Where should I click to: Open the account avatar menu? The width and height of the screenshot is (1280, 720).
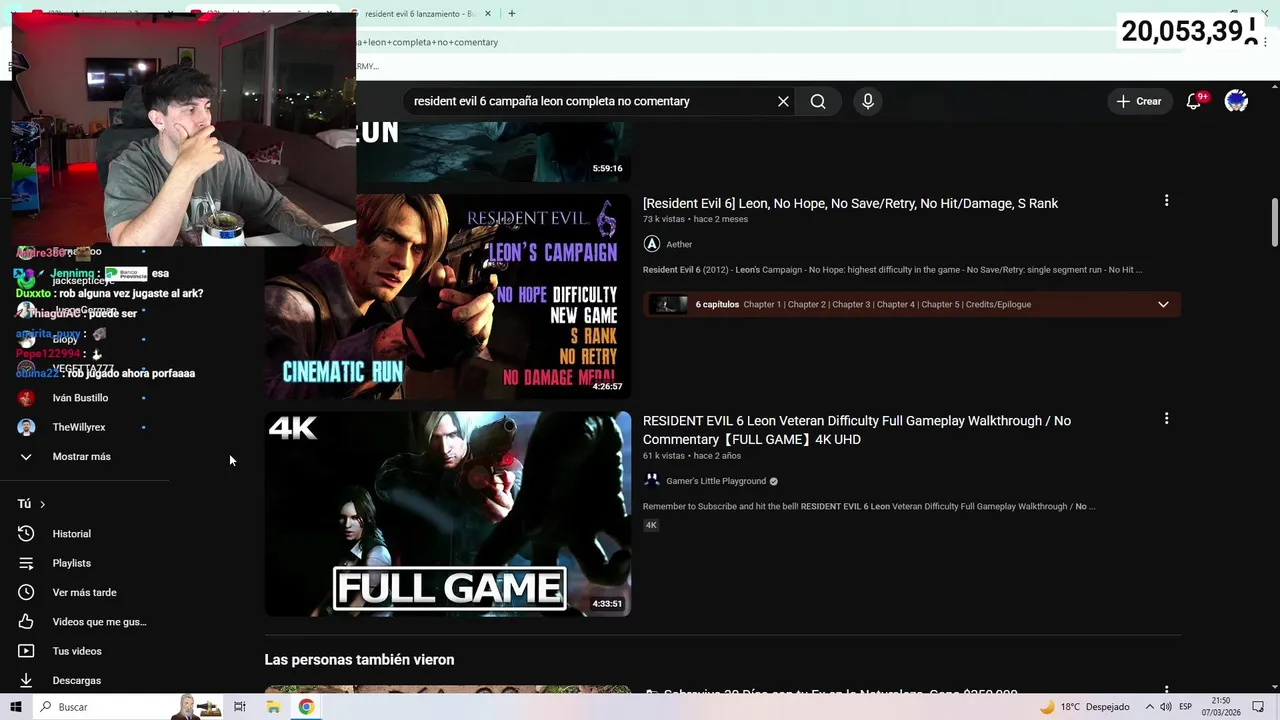tap(1236, 101)
